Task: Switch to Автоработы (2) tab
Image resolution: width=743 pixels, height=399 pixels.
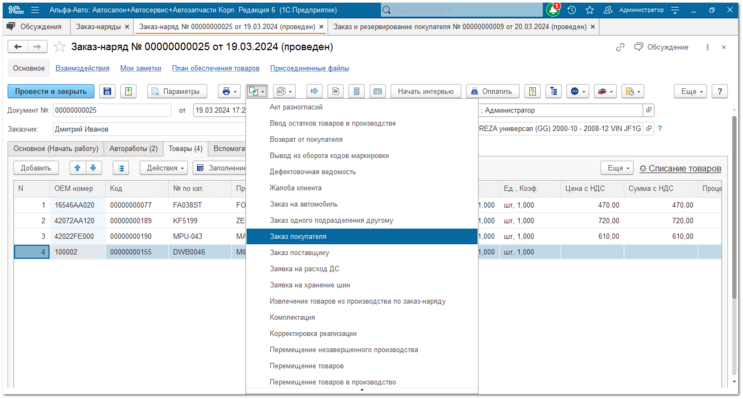Action: pyautogui.click(x=134, y=148)
